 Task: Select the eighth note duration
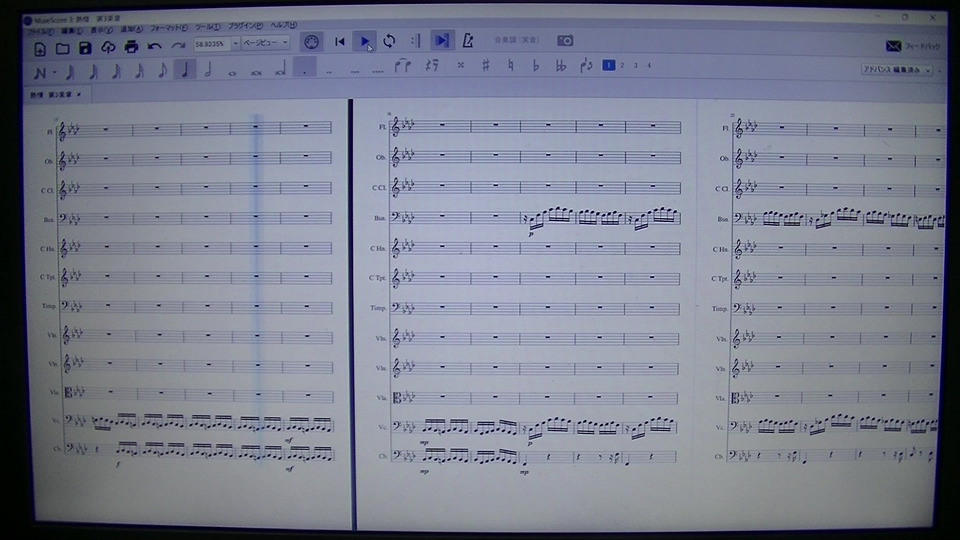point(162,70)
